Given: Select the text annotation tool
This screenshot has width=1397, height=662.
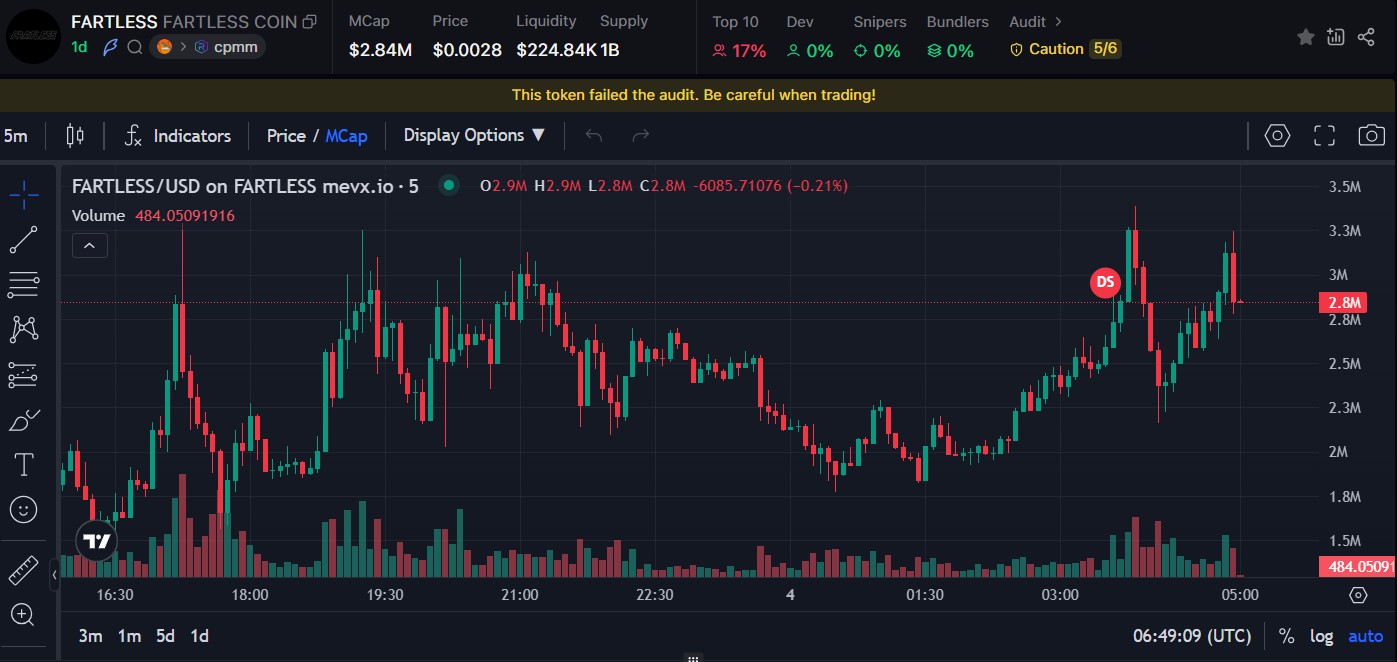Looking at the screenshot, I should [23, 464].
